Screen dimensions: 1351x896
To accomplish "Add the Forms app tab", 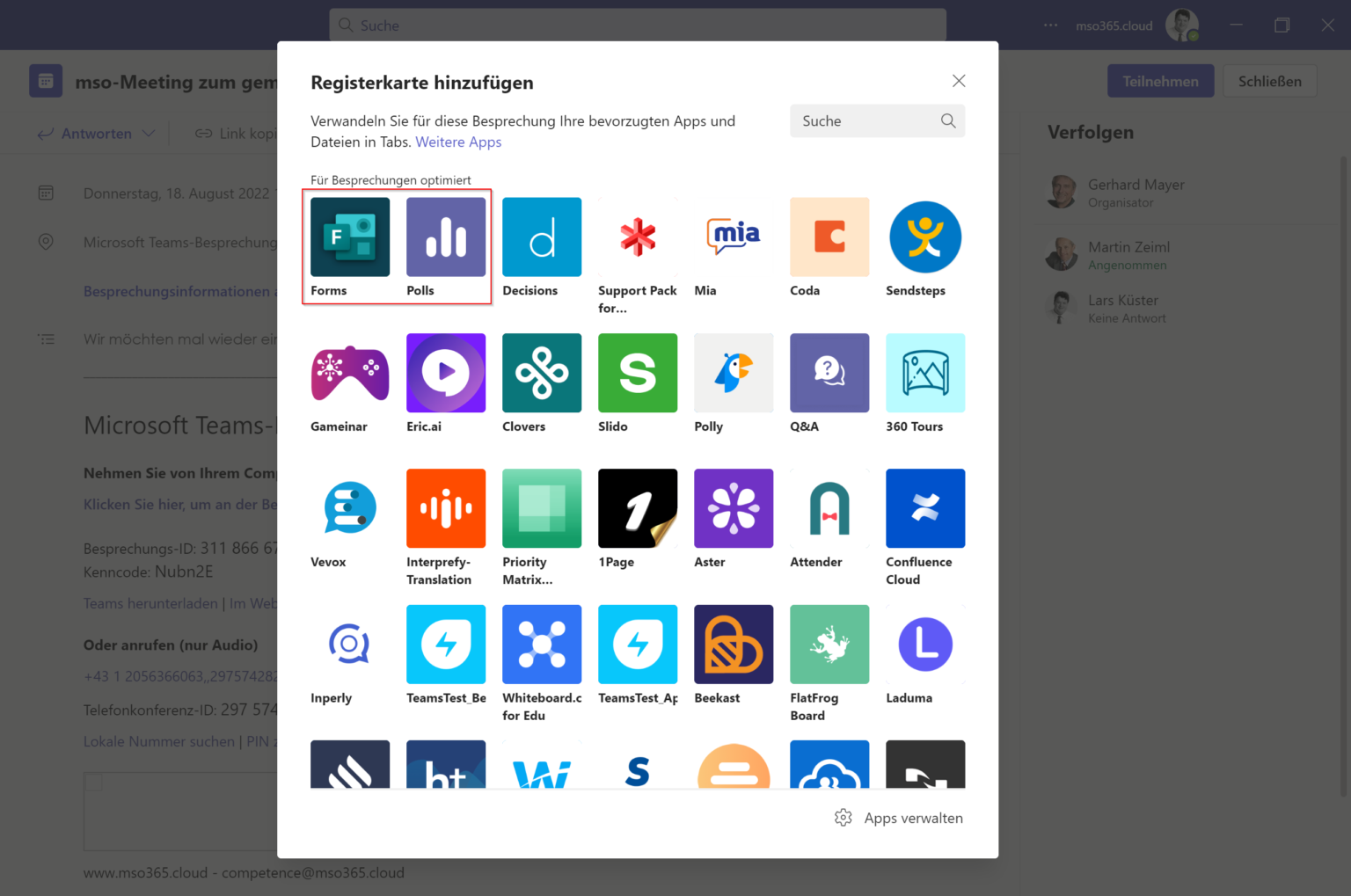I will click(x=349, y=237).
